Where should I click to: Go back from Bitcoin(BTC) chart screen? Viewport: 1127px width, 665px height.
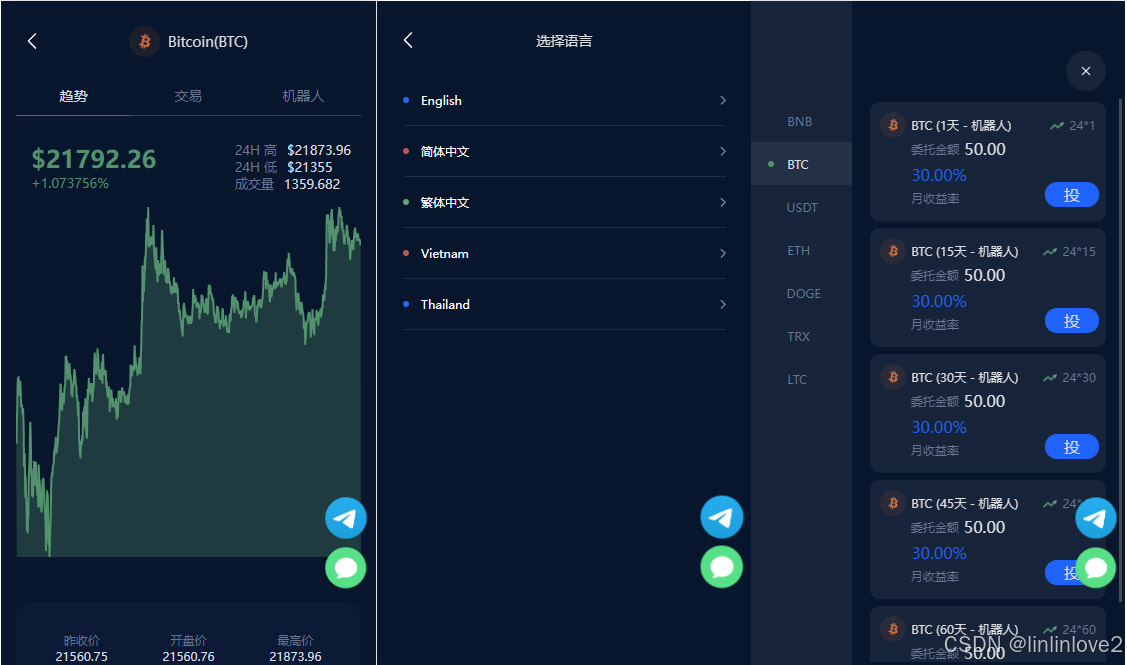(x=32, y=41)
